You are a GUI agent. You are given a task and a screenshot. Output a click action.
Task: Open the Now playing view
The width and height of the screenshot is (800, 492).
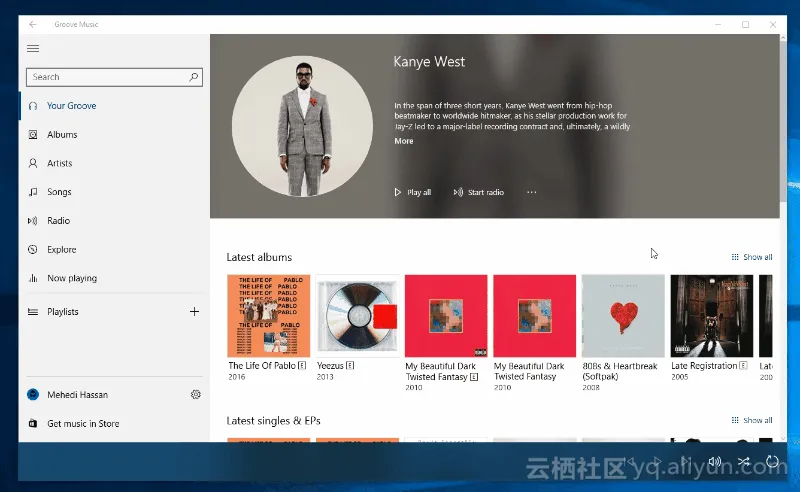pyautogui.click(x=72, y=279)
